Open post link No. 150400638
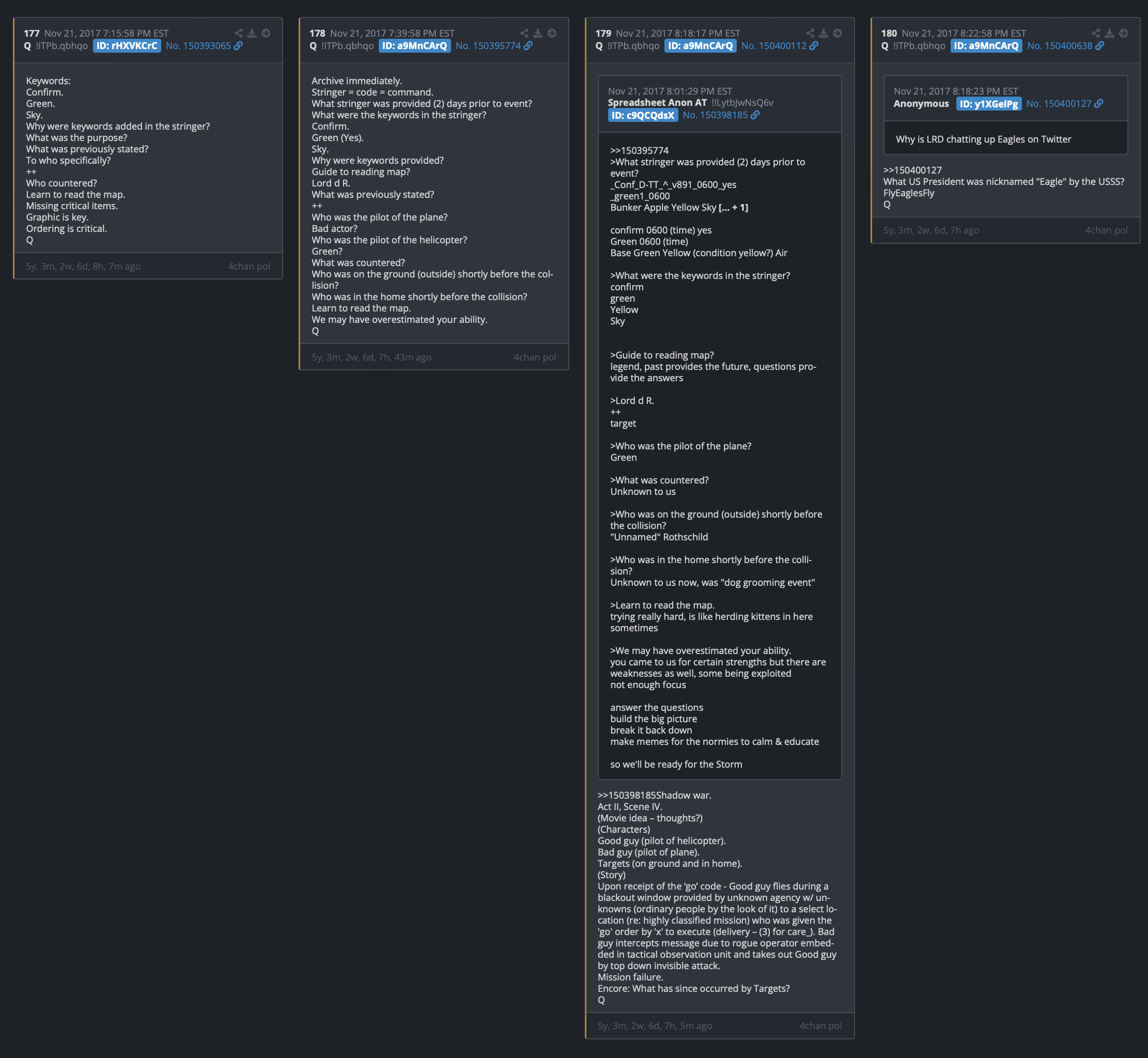 click(1059, 46)
